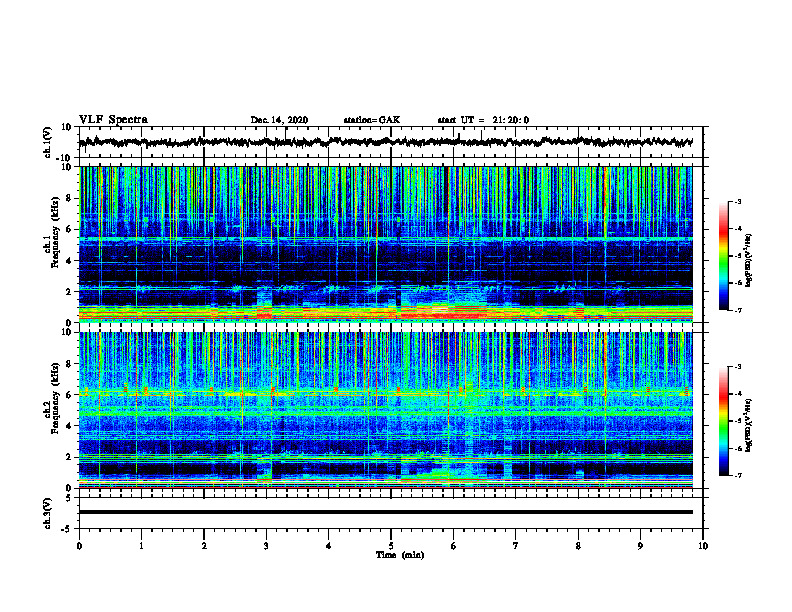Screen dimensions: 792x612
Task: Select the "Time (min)" axis title
Action: click(400, 555)
